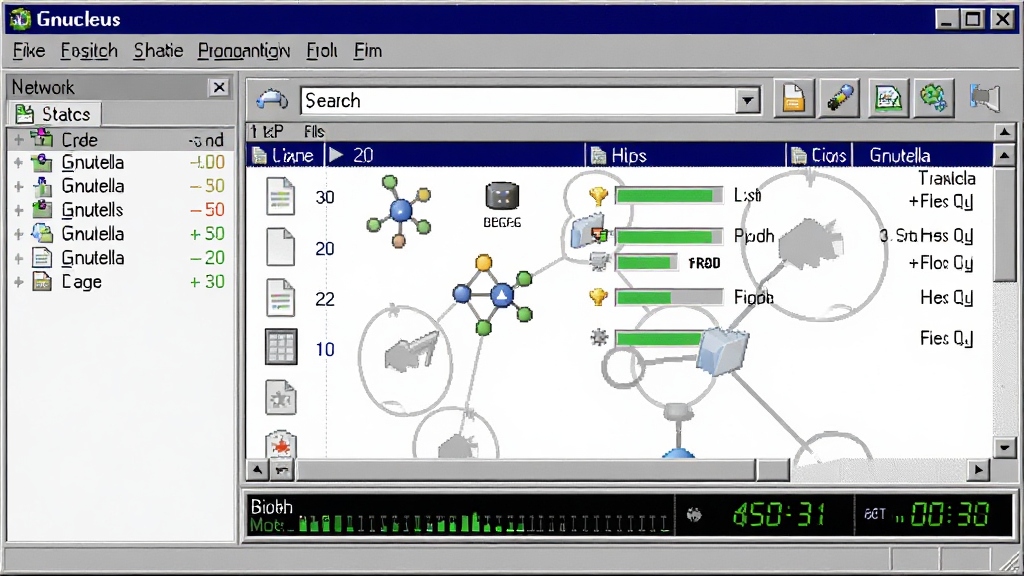Click the gray megaphone toolbar icon
The height and width of the screenshot is (576, 1024).
click(x=985, y=99)
